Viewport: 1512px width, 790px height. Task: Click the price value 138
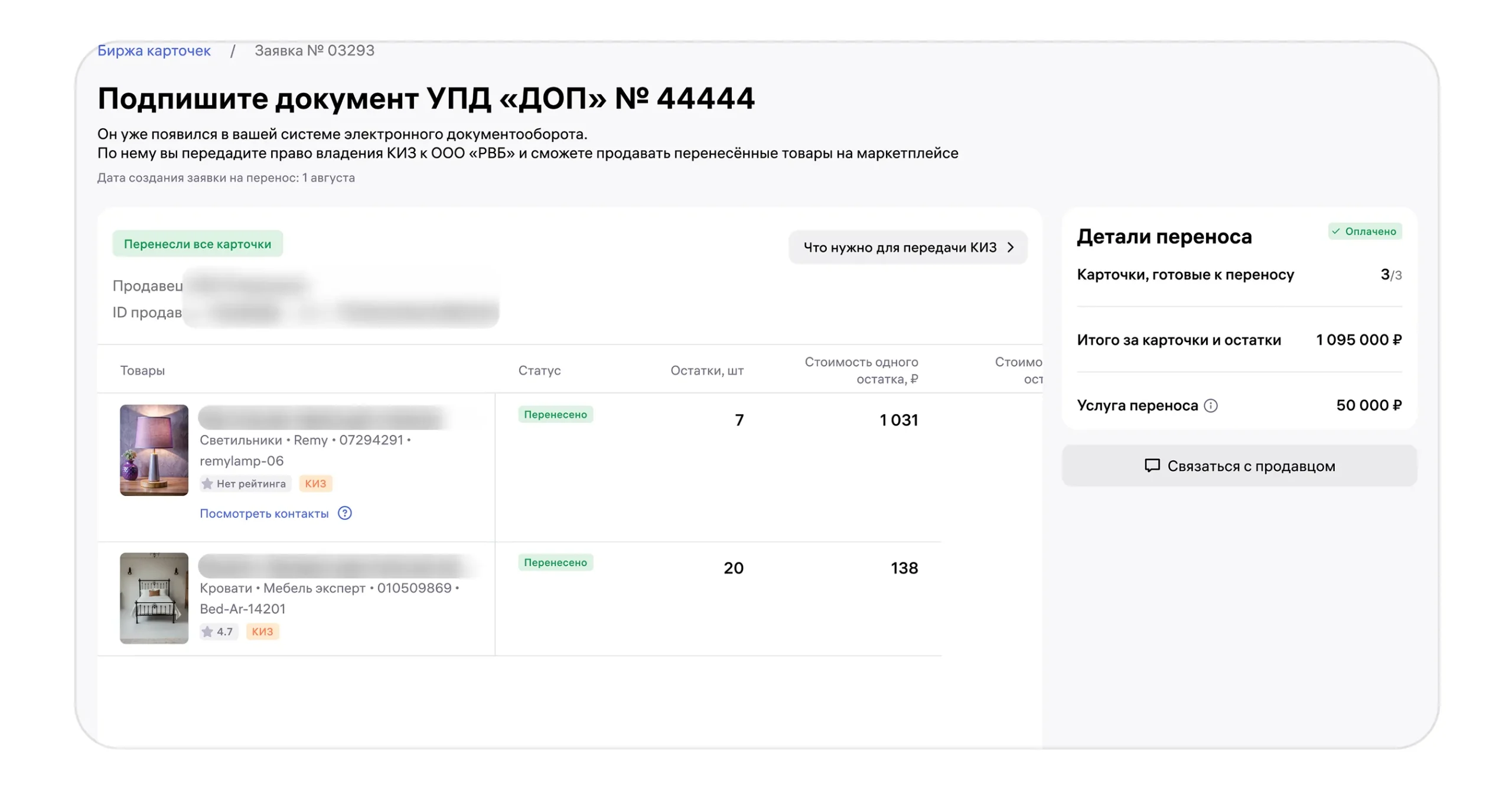coord(904,567)
